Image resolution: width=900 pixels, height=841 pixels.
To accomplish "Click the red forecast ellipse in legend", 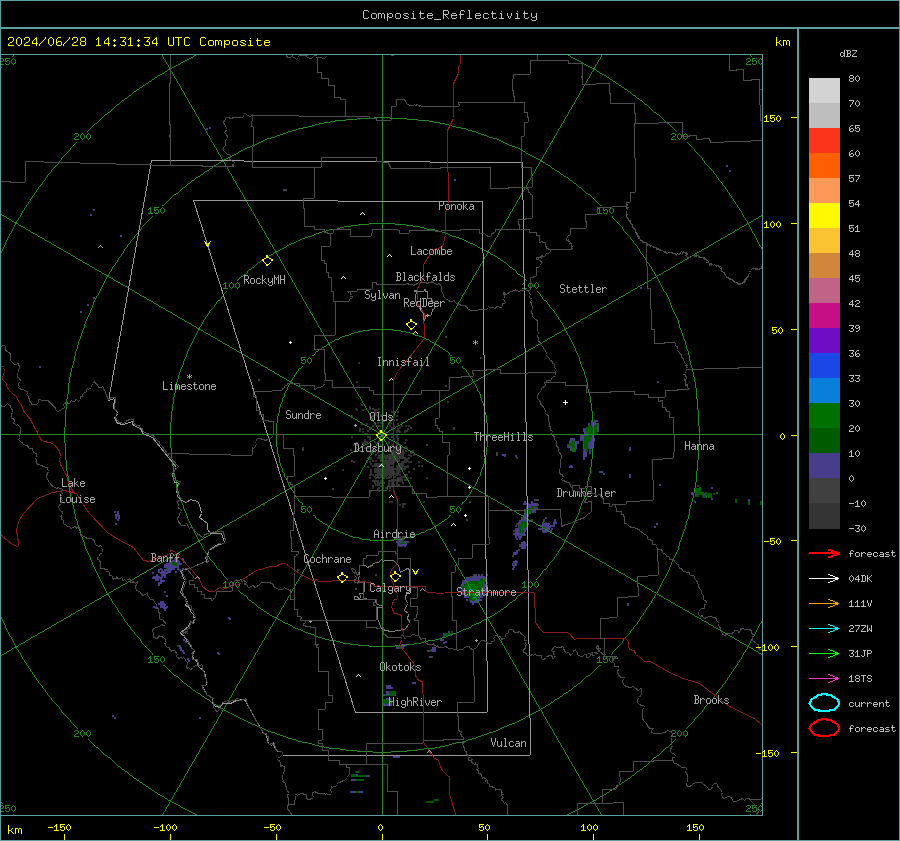I will tap(824, 728).
